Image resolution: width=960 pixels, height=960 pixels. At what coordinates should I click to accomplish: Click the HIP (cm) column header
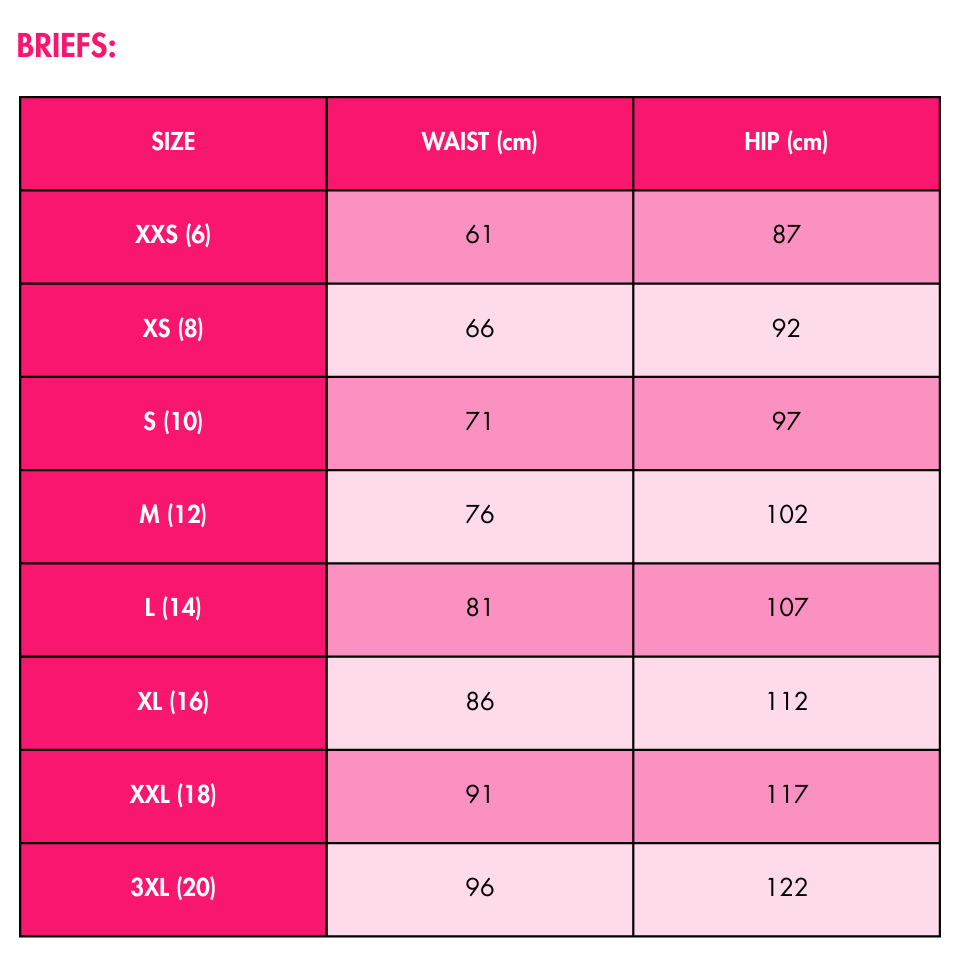[786, 142]
